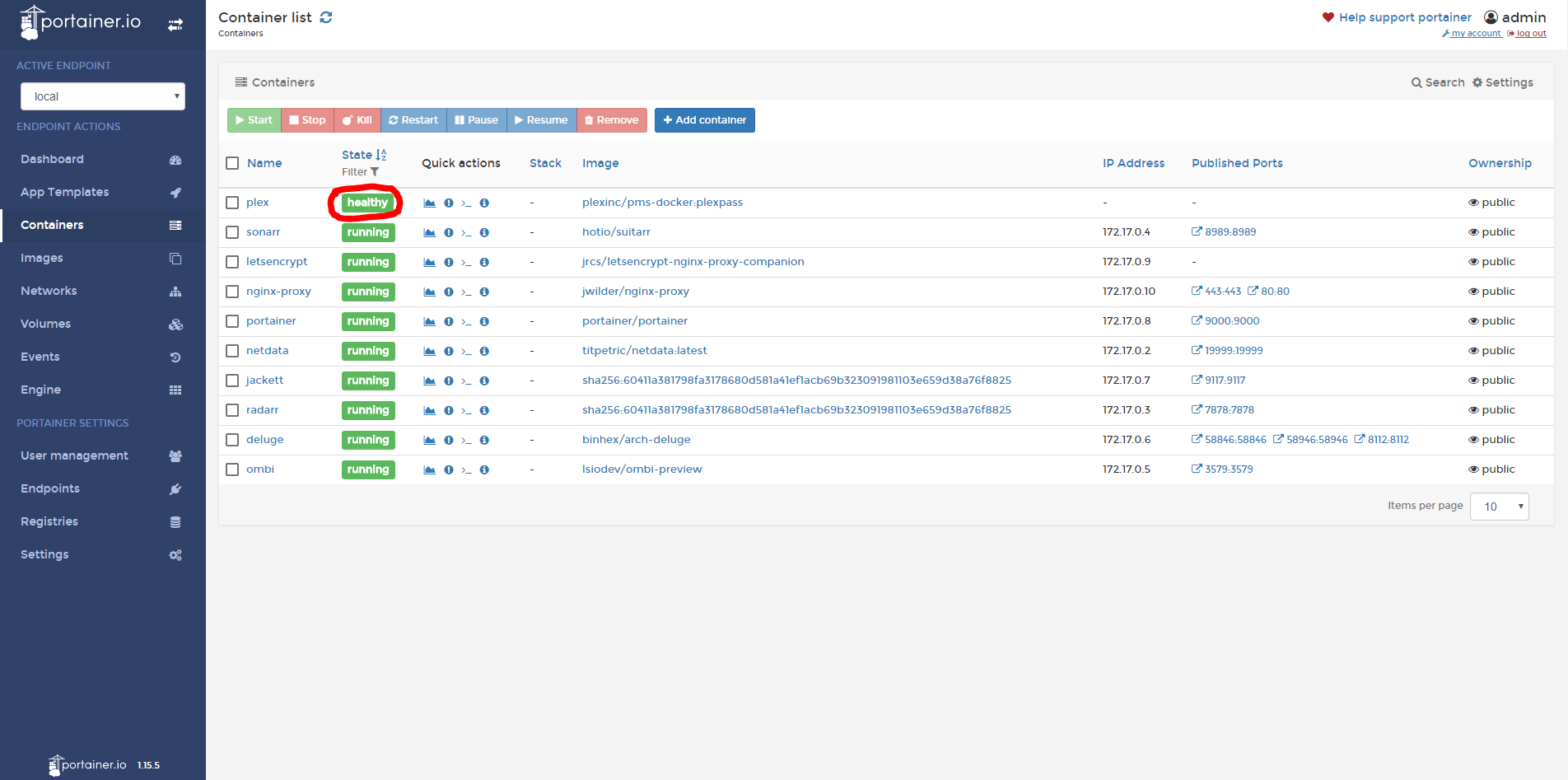The image size is (1568, 780).
Task: Check the jackett container checkbox
Action: click(x=232, y=381)
